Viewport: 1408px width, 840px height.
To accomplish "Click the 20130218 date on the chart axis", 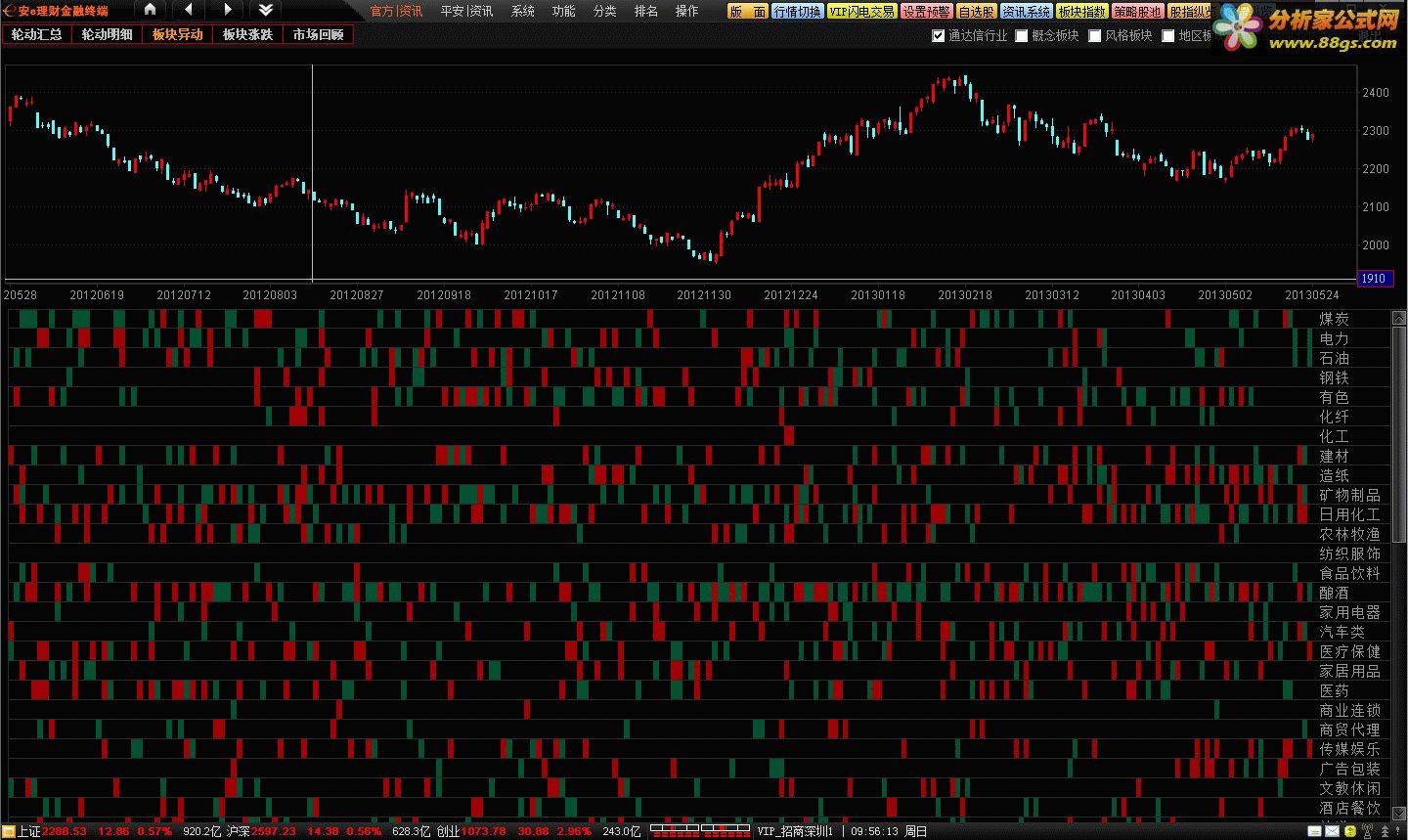I will coord(965,294).
